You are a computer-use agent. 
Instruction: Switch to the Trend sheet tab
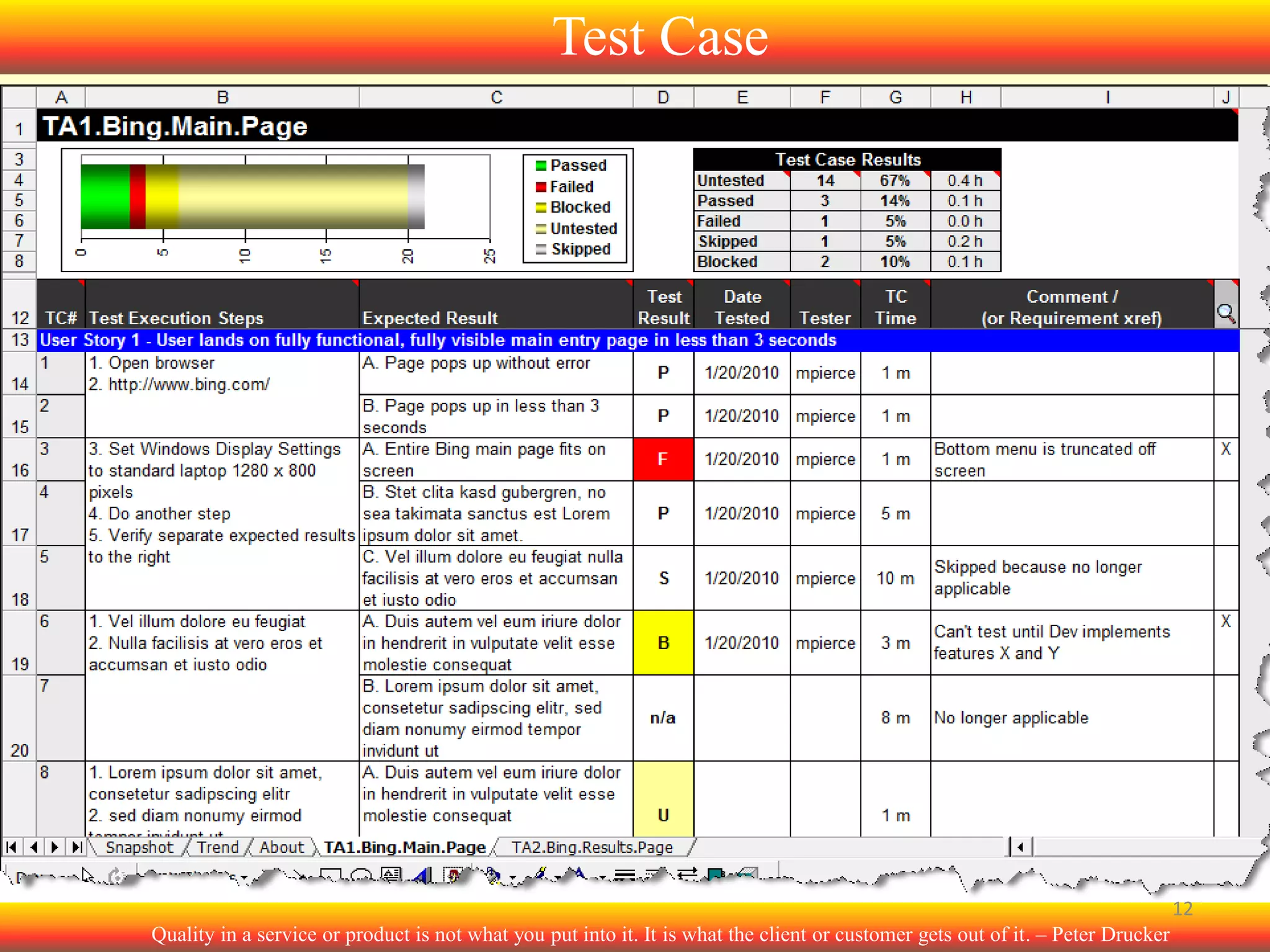click(218, 847)
